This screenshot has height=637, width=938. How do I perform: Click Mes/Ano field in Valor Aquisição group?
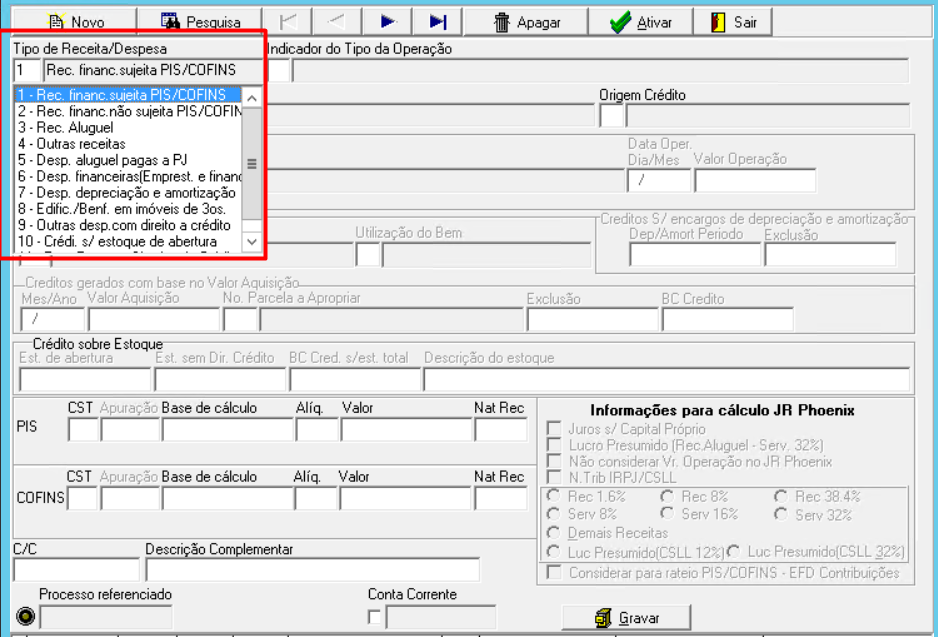[53, 319]
